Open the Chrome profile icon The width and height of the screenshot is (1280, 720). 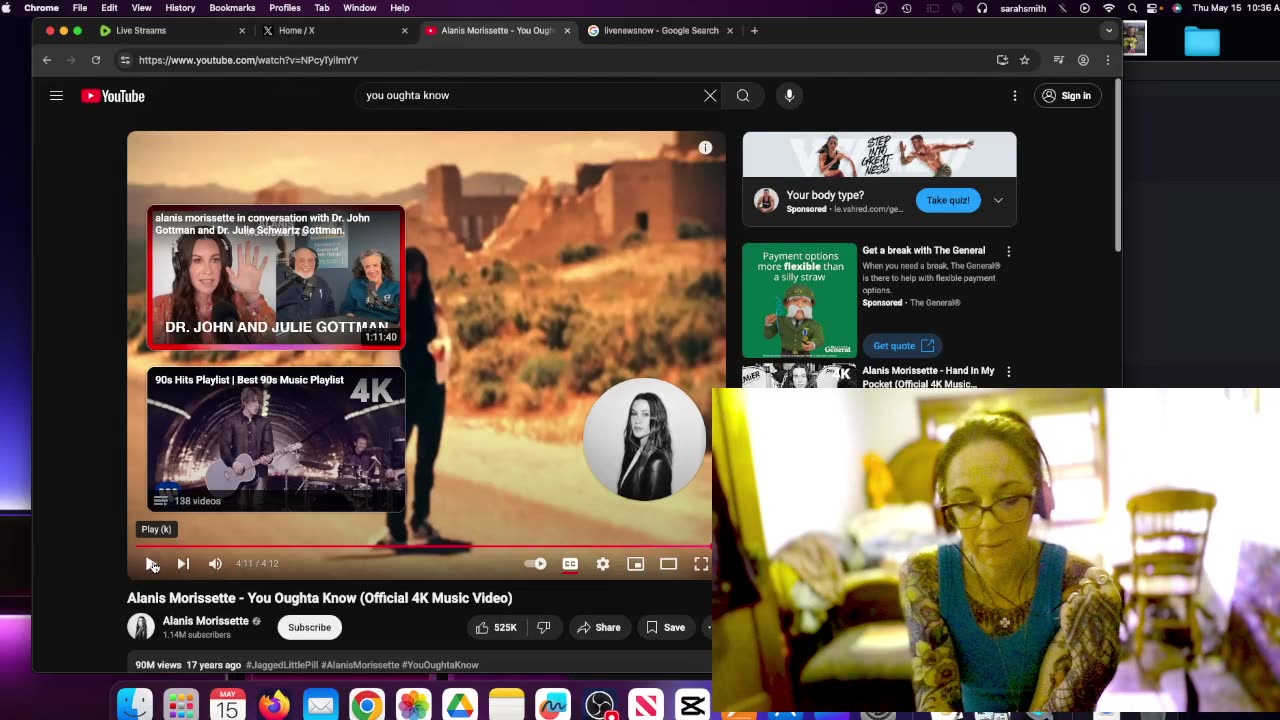click(1083, 60)
